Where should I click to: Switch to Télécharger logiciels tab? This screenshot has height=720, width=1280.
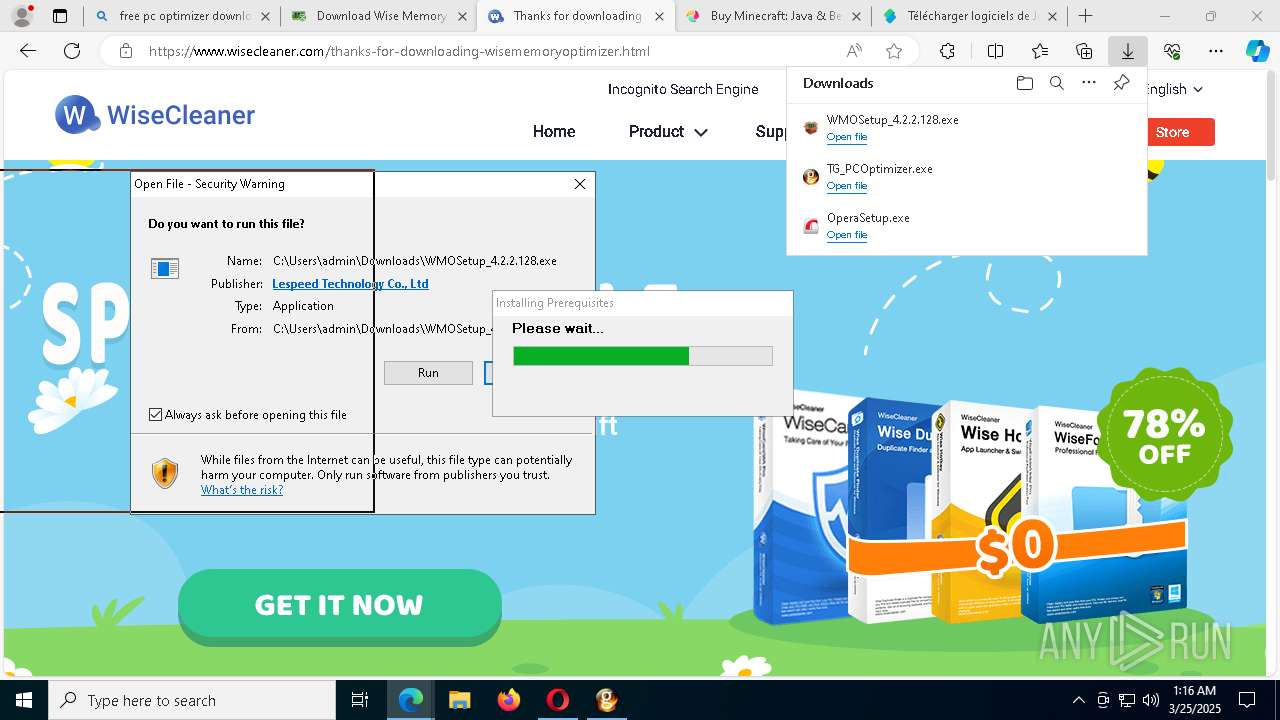point(971,16)
